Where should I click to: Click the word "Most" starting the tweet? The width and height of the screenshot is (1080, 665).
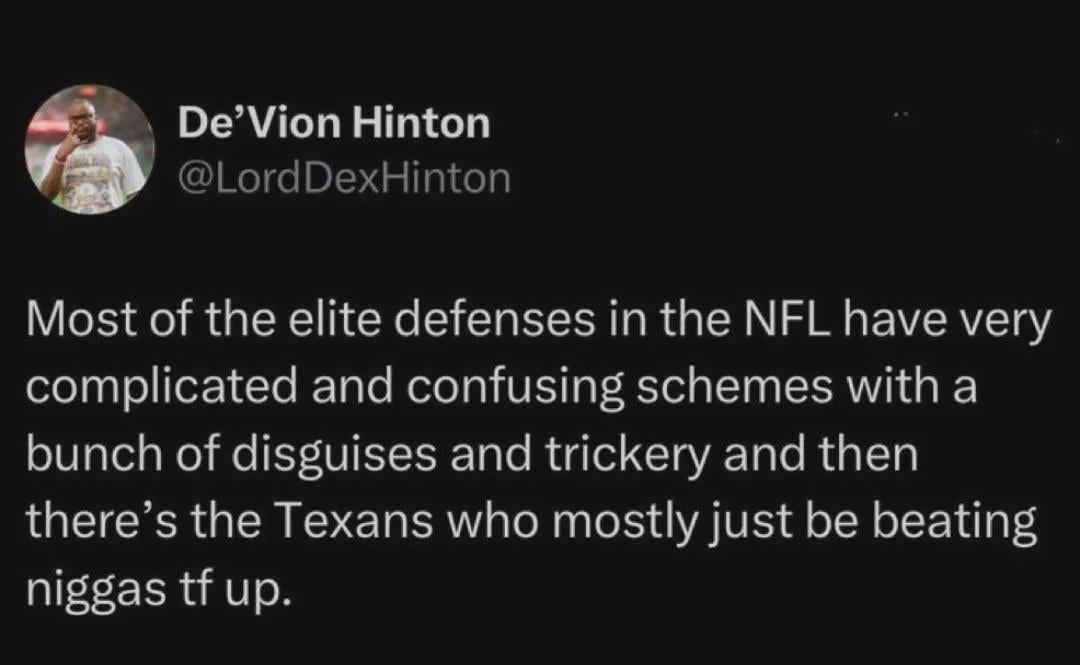point(74,324)
